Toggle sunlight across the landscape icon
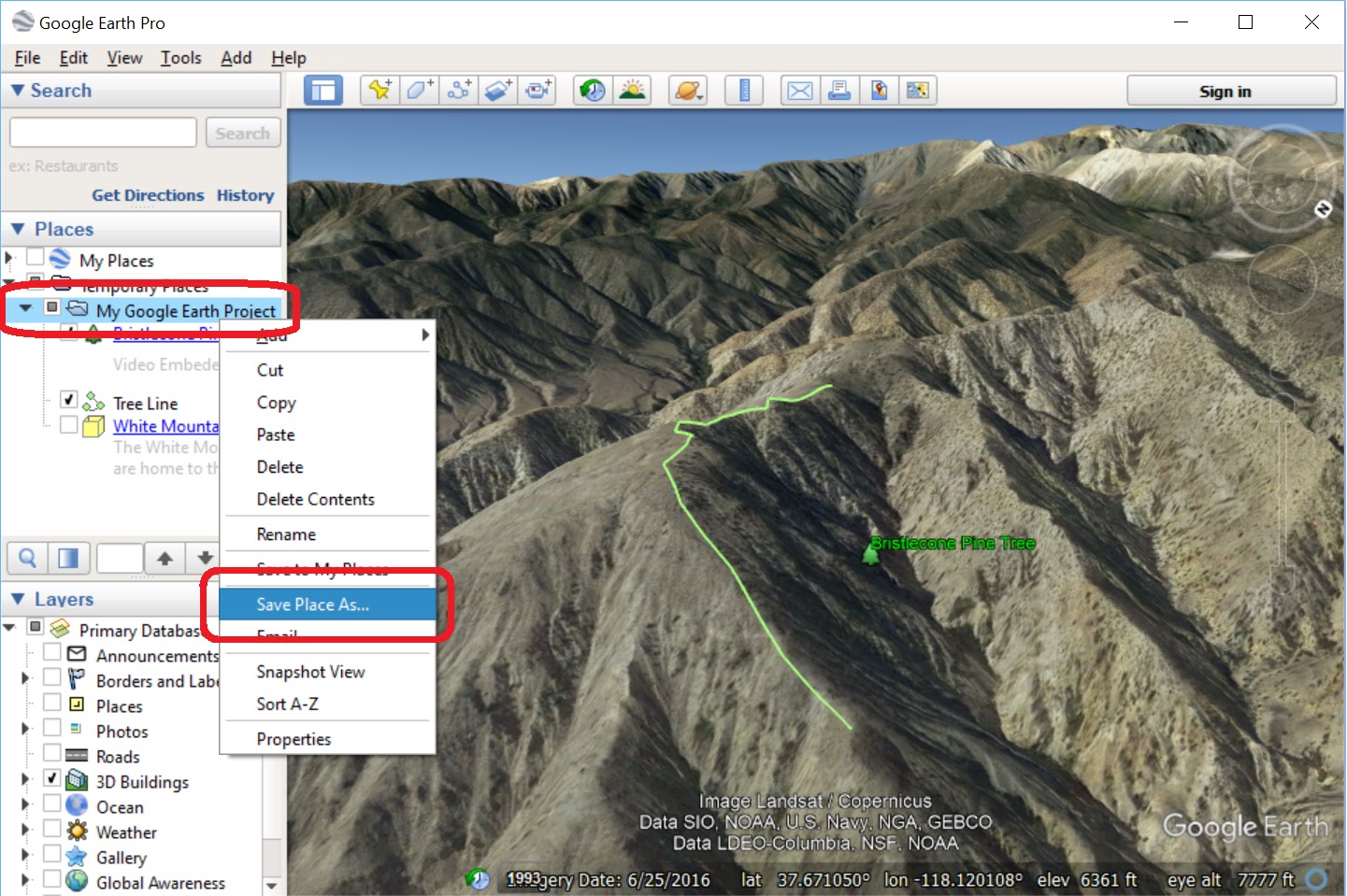This screenshot has width=1347, height=896. tap(633, 91)
